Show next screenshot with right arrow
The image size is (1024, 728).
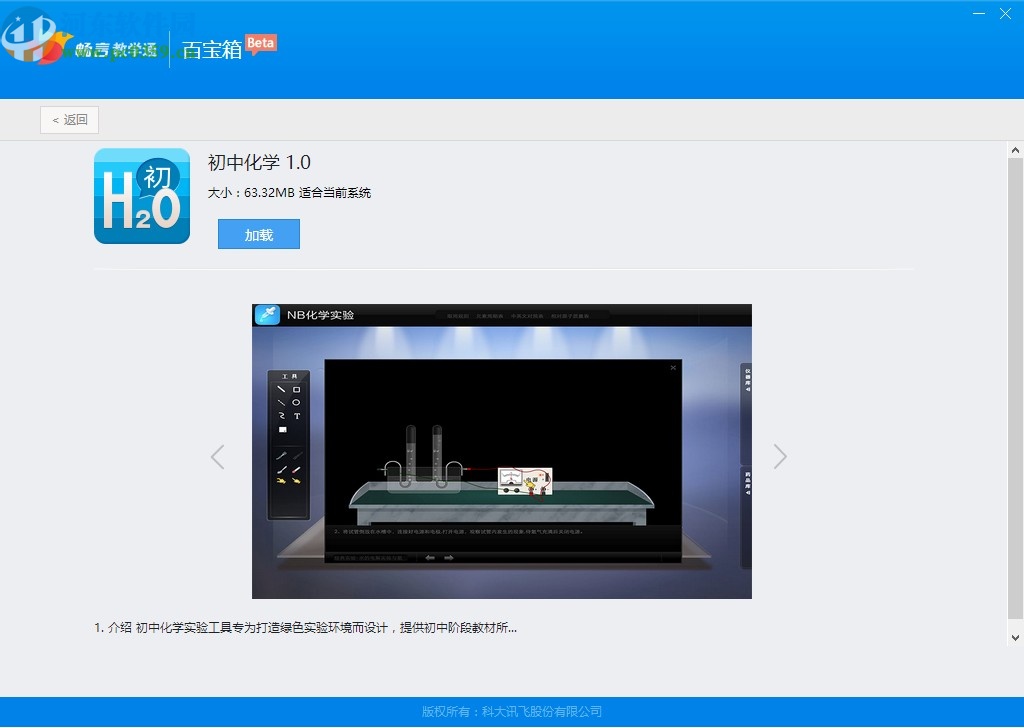(780, 456)
